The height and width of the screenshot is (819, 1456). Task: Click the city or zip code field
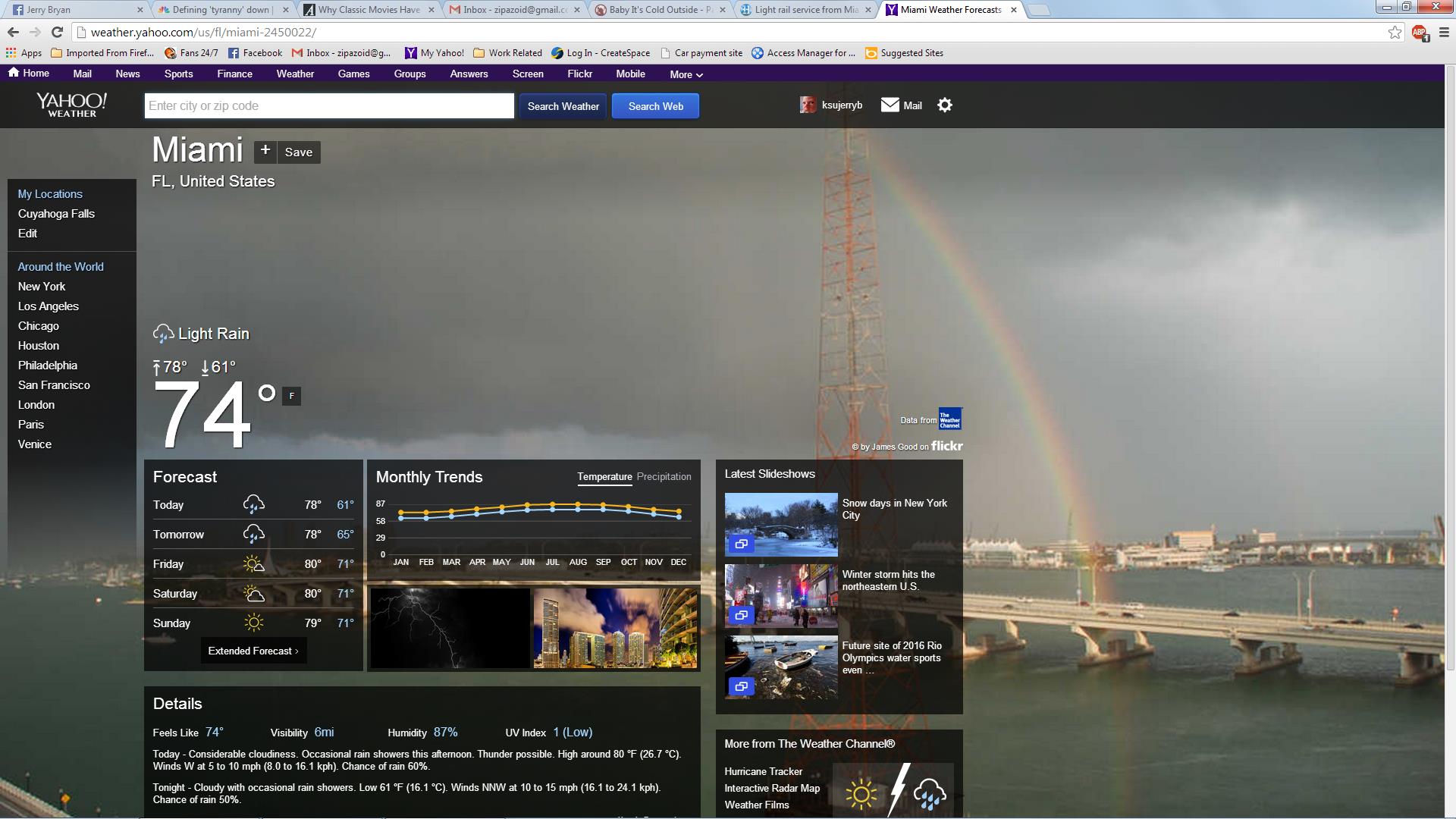[329, 106]
